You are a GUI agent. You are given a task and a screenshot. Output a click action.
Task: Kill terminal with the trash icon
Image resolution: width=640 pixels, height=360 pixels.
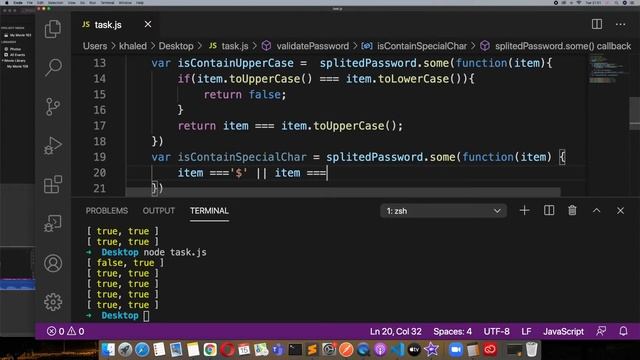[572, 211]
